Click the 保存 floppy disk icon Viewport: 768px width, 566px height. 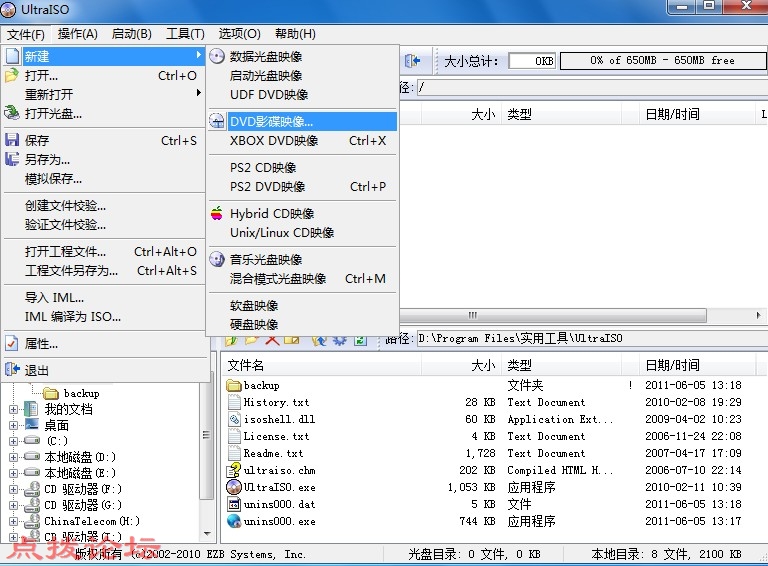pos(12,140)
